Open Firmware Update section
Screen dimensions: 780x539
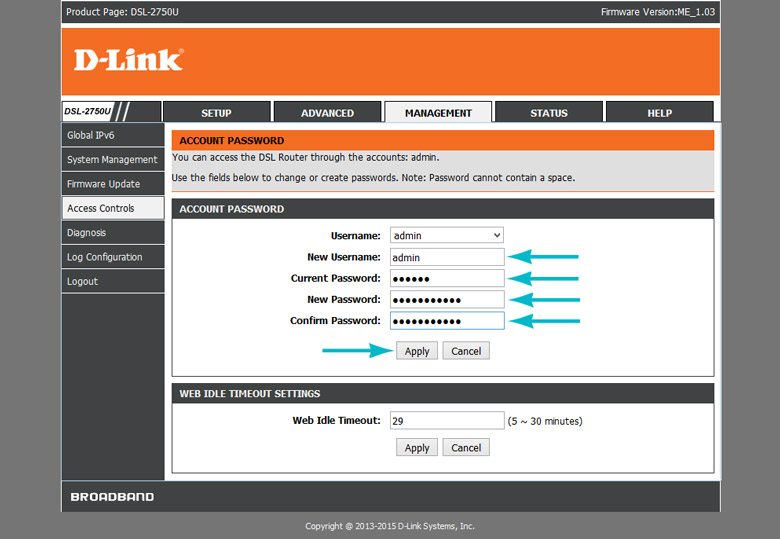click(x=113, y=183)
